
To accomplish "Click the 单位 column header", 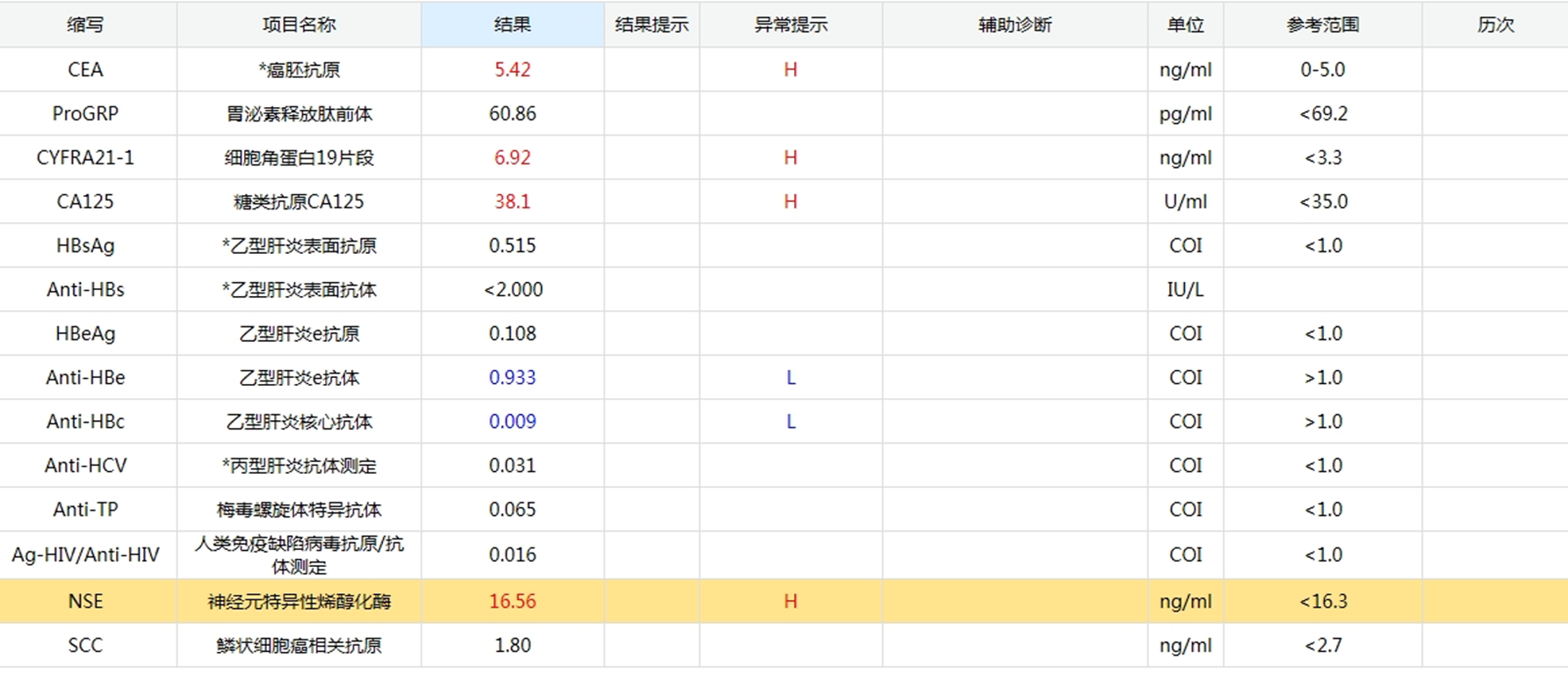I will point(1185,25).
